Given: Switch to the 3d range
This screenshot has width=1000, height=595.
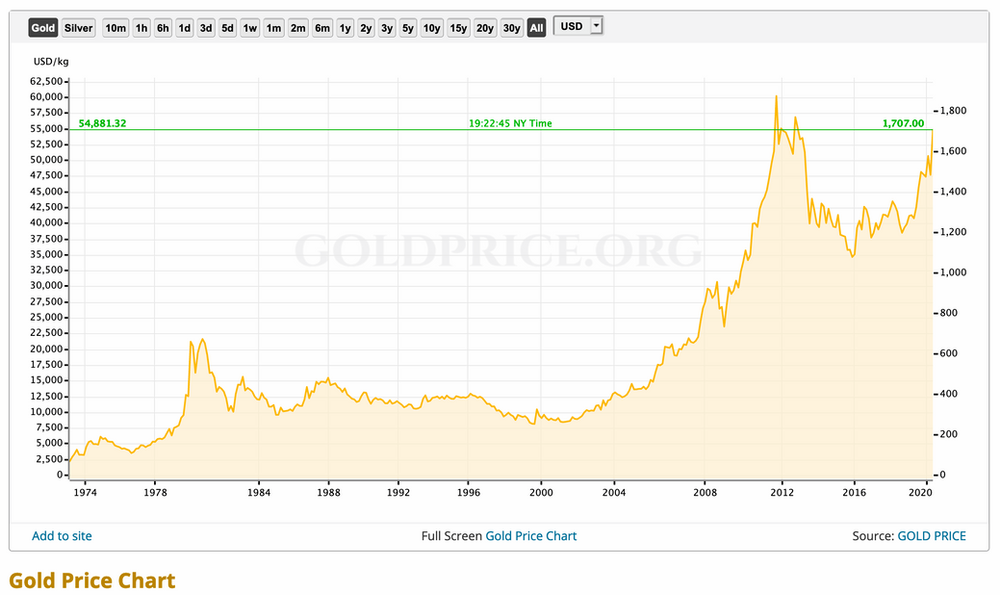Looking at the screenshot, I should coord(205,27).
